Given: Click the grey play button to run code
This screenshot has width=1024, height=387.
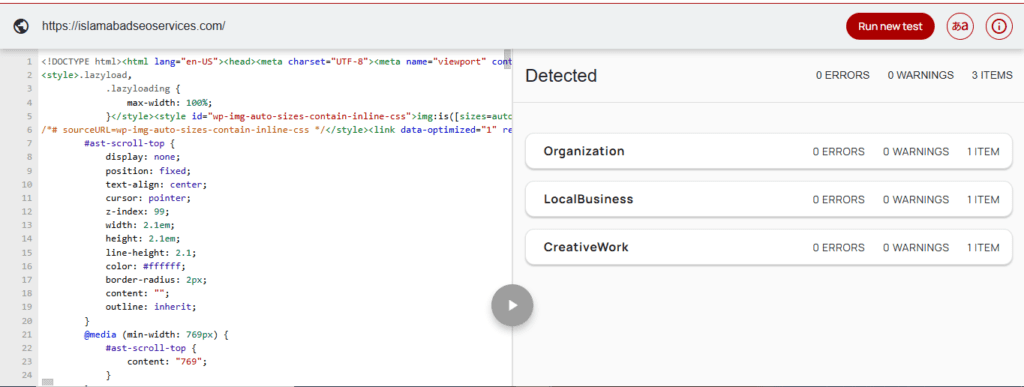Looking at the screenshot, I should click(513, 305).
